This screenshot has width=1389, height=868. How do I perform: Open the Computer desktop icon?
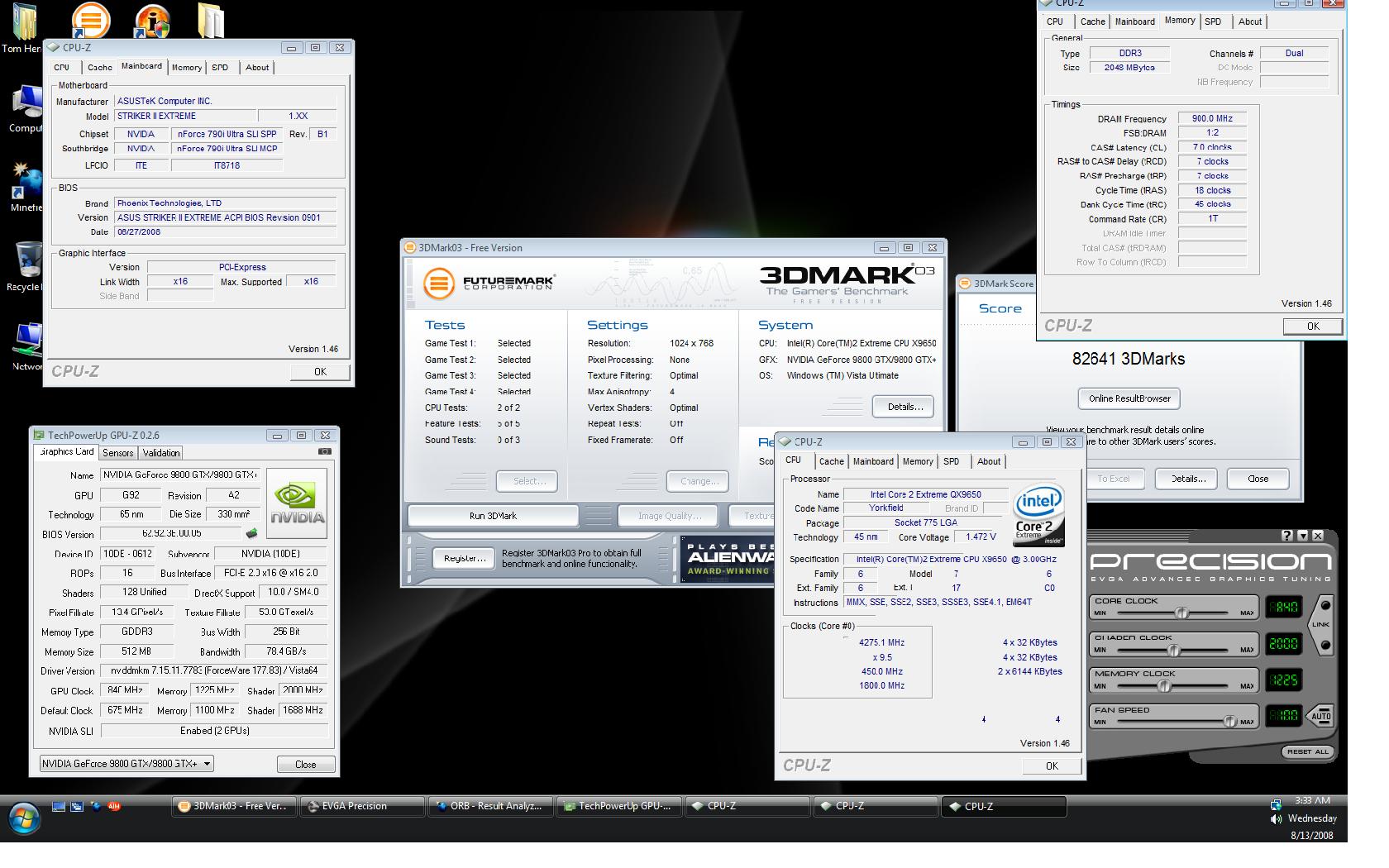tap(26, 109)
